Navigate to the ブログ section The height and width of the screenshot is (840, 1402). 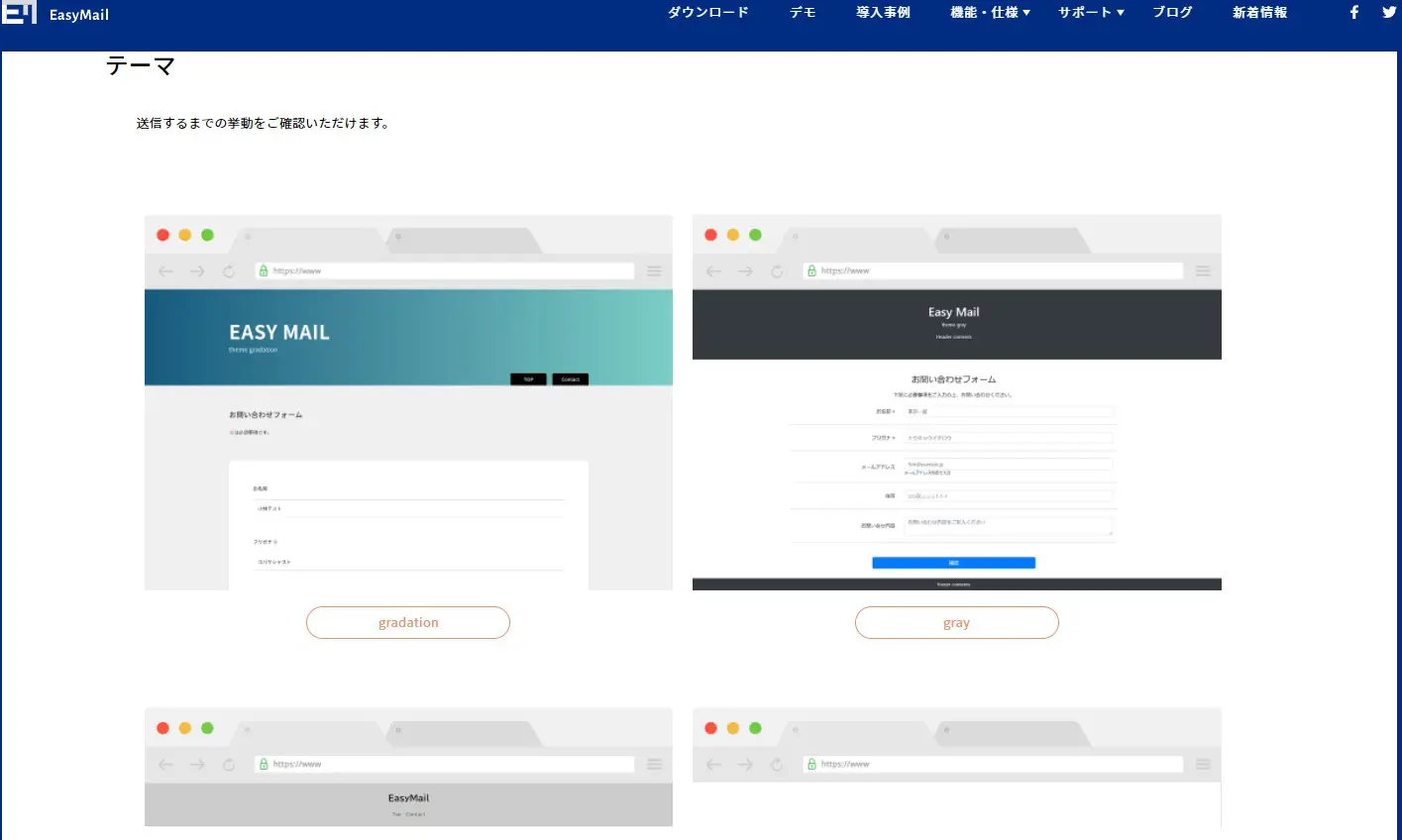tap(1171, 13)
